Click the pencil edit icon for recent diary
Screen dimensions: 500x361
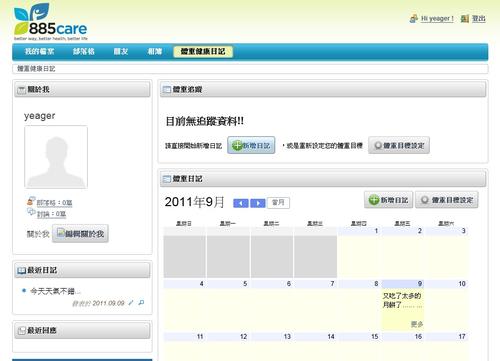[x=131, y=303]
